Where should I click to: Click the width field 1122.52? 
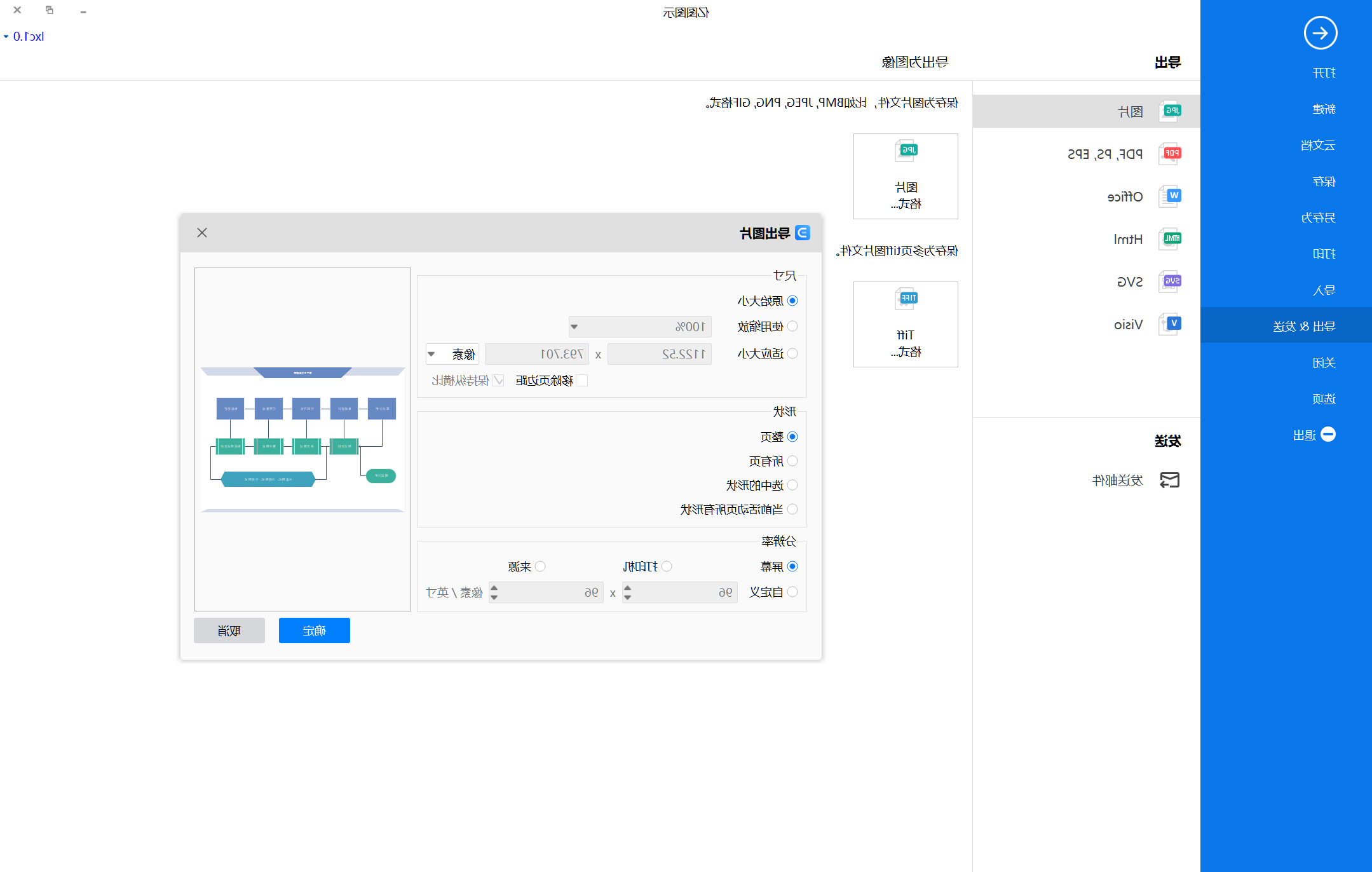[x=660, y=354]
